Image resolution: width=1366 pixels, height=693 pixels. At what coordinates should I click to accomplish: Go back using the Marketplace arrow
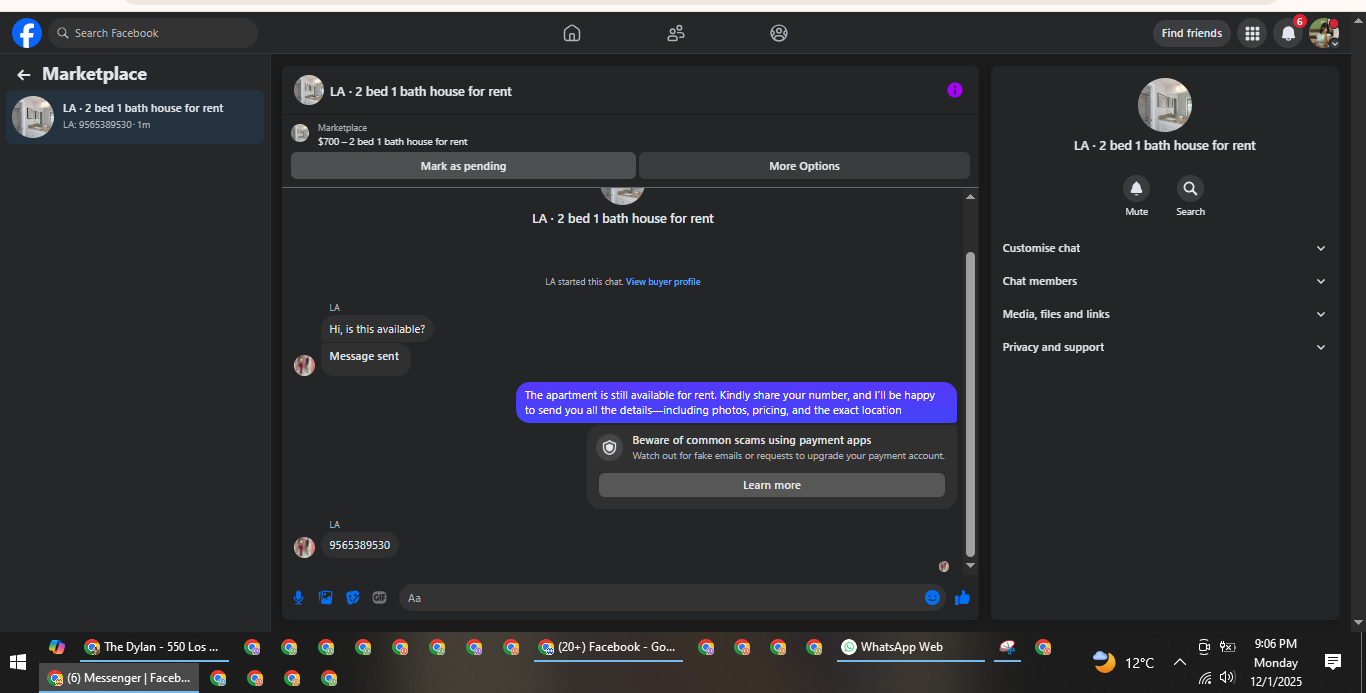pyautogui.click(x=24, y=75)
